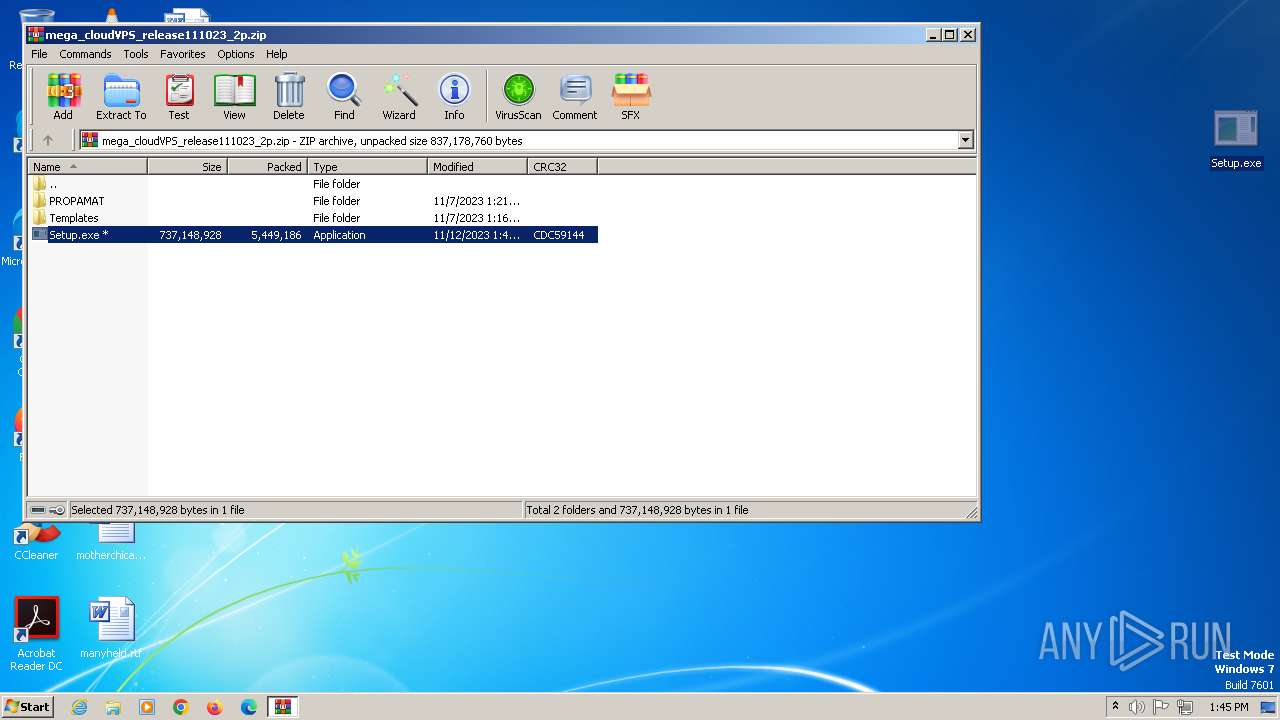Go up one folder level arrow
Screen dimensions: 1280x720
pyautogui.click(x=47, y=140)
